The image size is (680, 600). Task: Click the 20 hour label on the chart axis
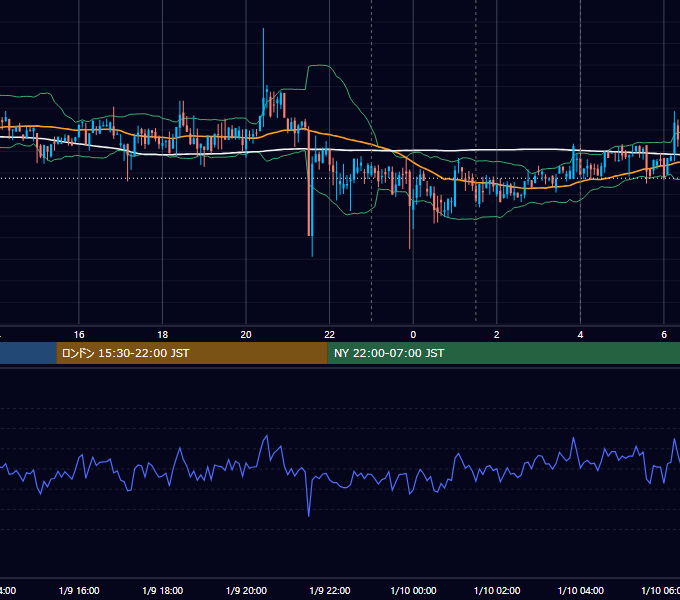[246, 335]
